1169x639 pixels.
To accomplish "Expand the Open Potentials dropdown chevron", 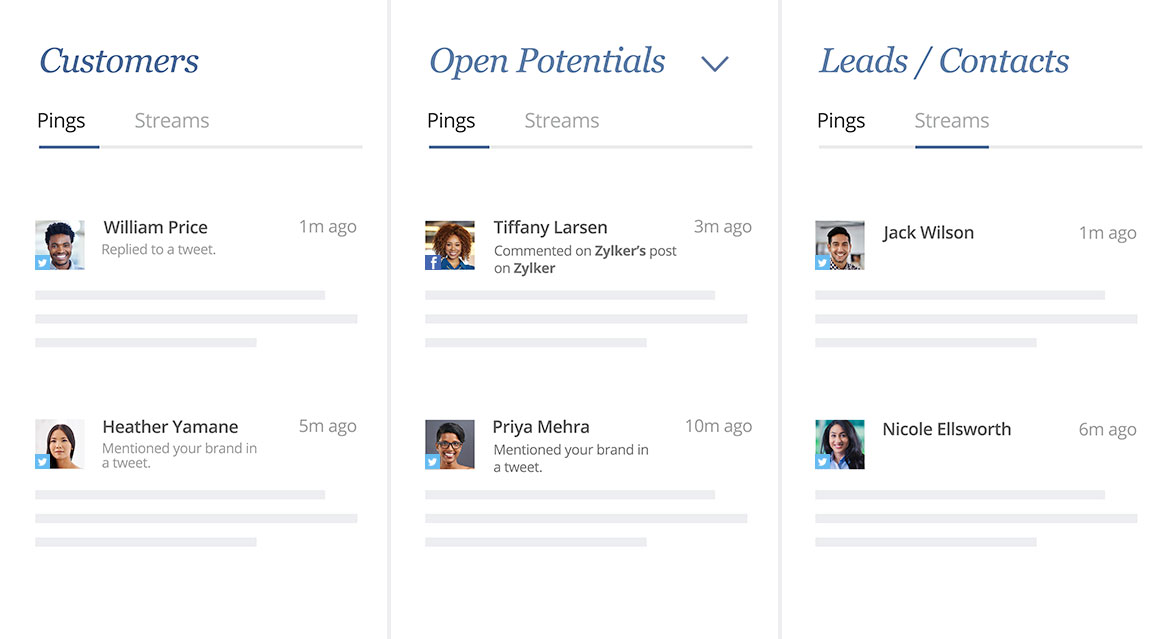I will point(714,64).
